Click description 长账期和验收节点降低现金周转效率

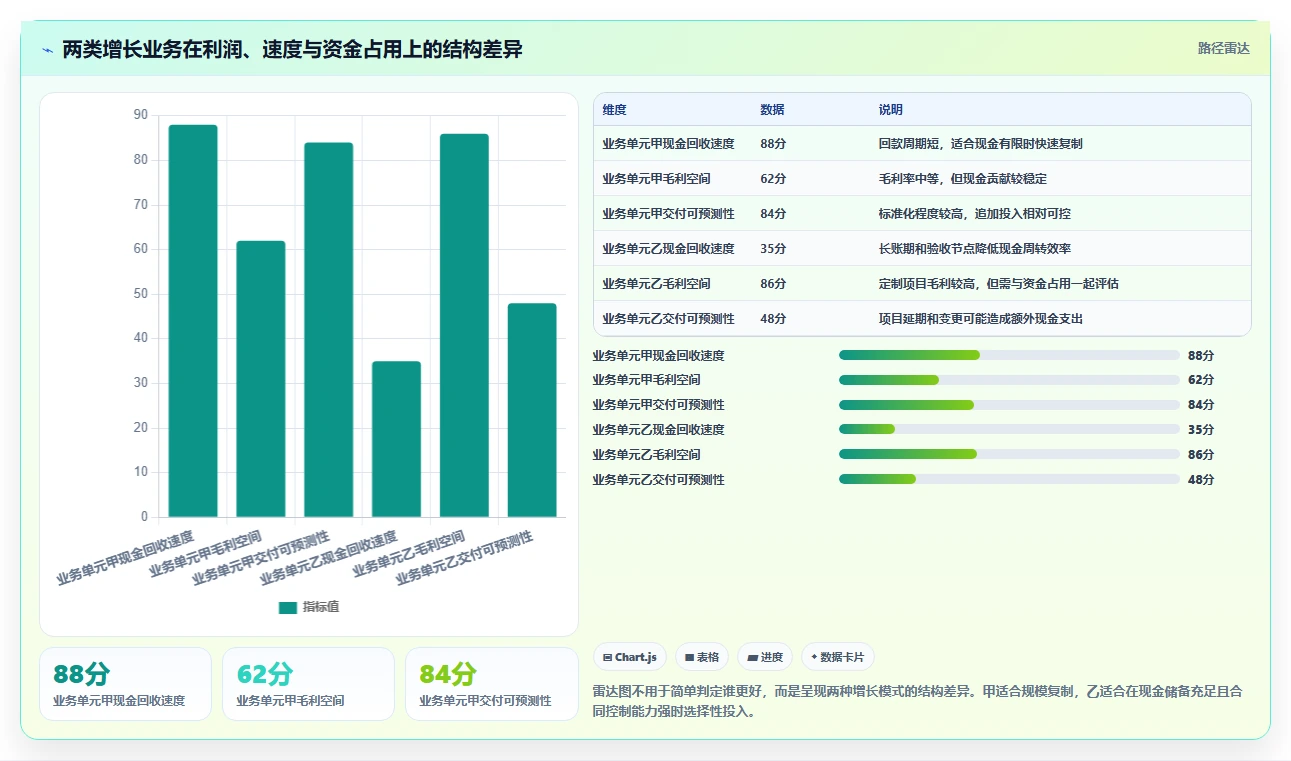click(974, 249)
